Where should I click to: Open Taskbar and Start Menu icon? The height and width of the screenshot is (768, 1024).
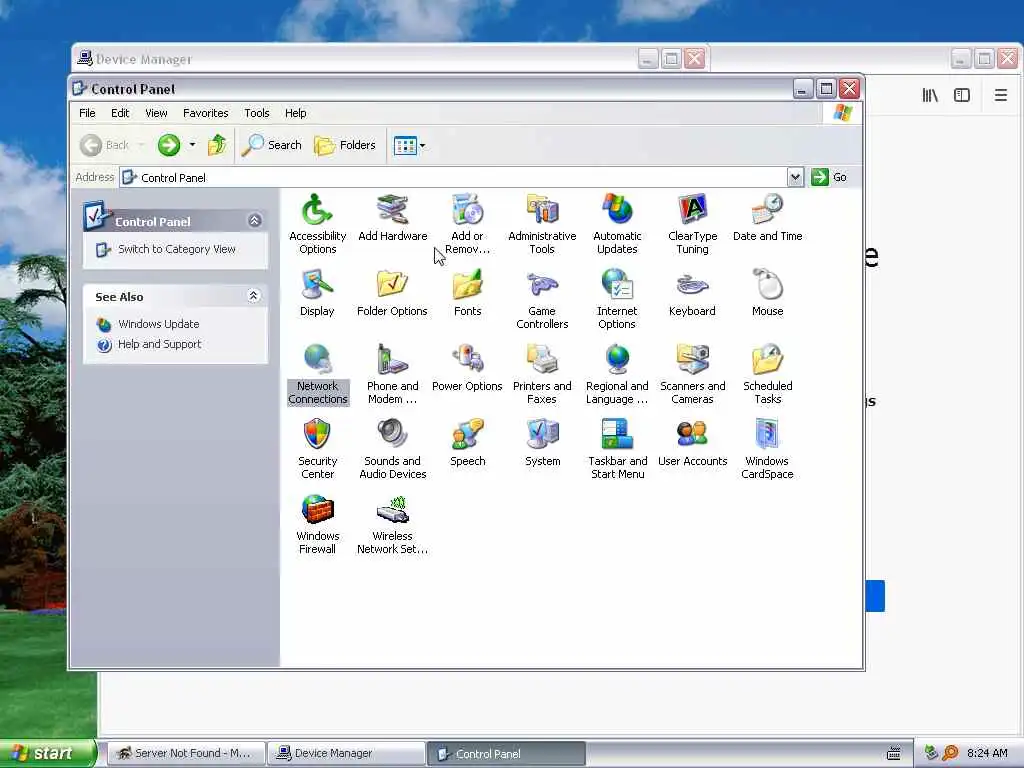tap(617, 449)
